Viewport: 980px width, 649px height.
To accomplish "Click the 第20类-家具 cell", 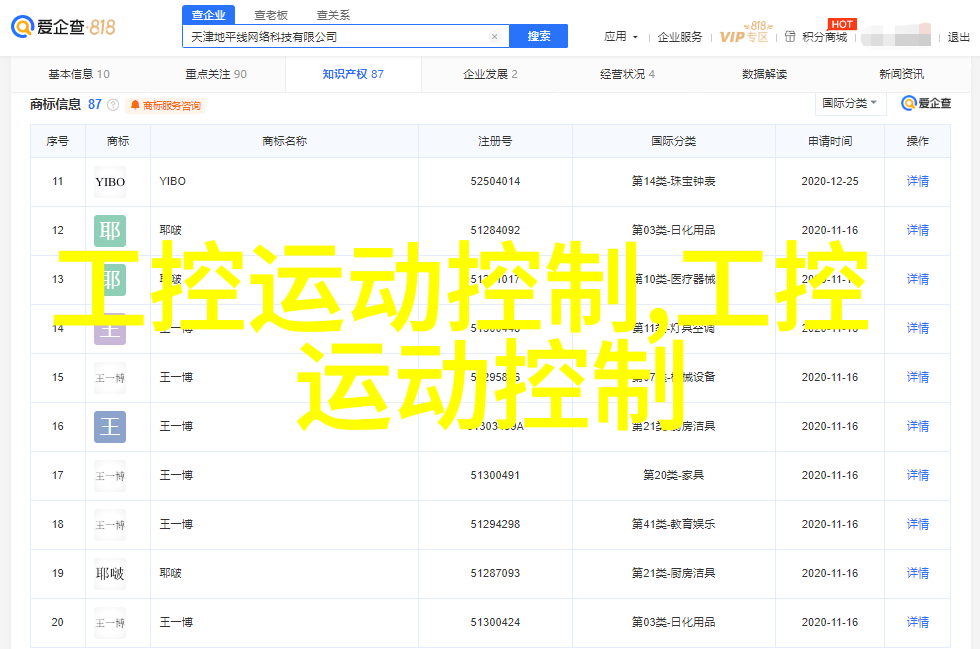I will pos(673,475).
